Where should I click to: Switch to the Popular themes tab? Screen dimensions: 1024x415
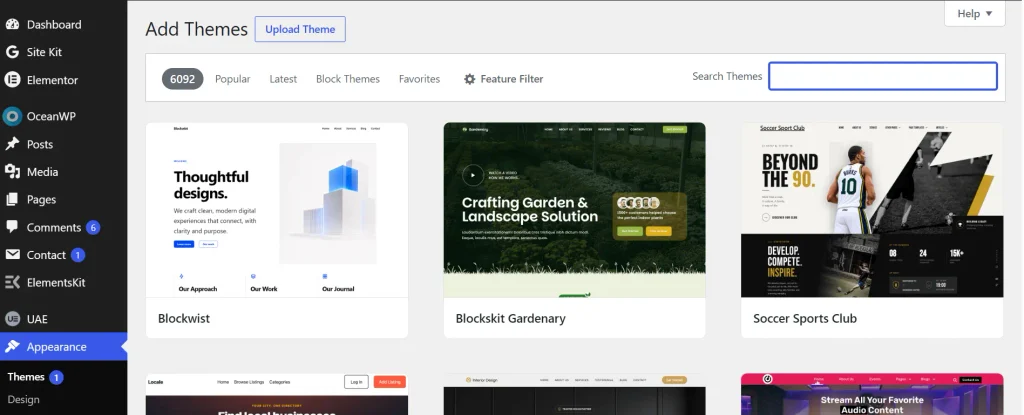232,78
